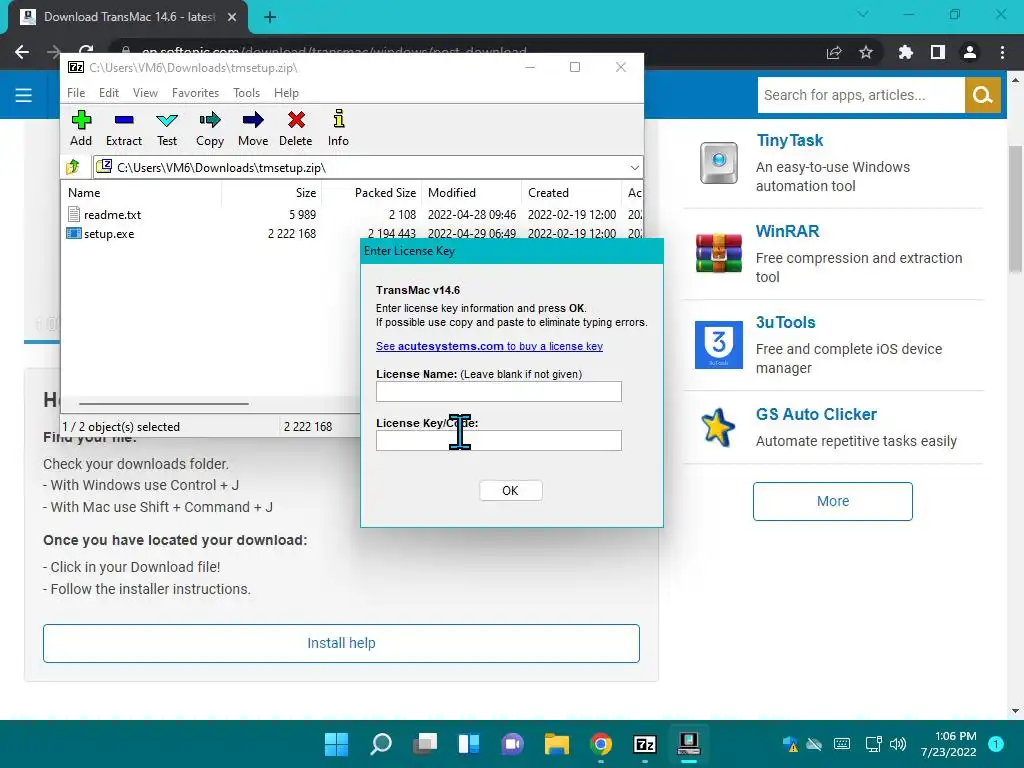This screenshot has width=1024, height=768.
Task: Click the Info toolbar icon in 7-Zip
Action: coord(338,128)
